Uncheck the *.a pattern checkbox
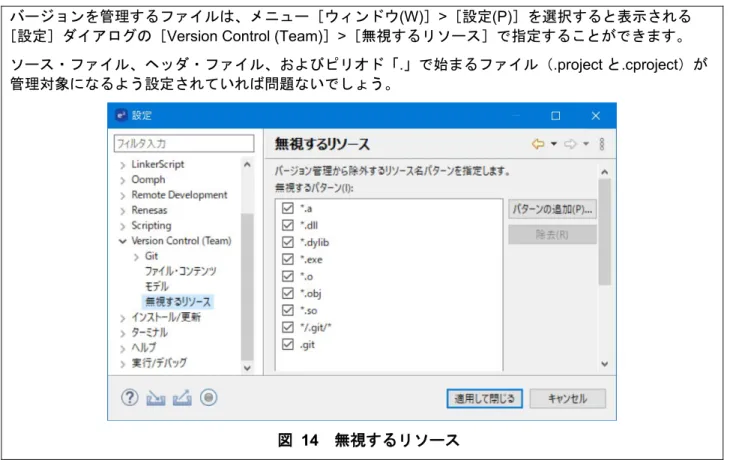This screenshot has height=460, width=730. (x=288, y=208)
